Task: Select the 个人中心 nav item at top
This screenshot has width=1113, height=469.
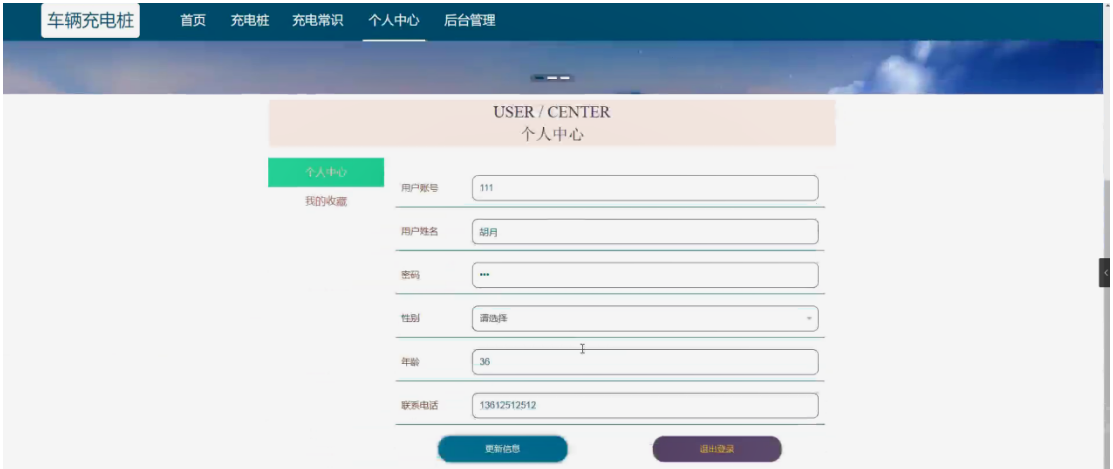Action: click(x=394, y=21)
